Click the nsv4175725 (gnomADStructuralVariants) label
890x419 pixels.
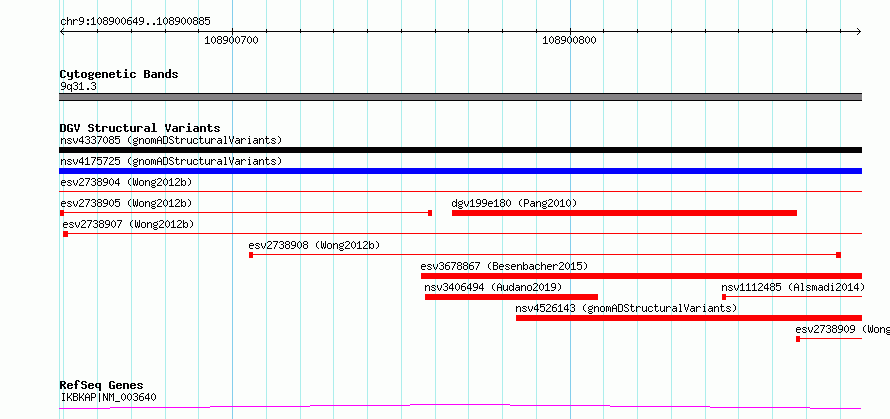pyautogui.click(x=171, y=161)
